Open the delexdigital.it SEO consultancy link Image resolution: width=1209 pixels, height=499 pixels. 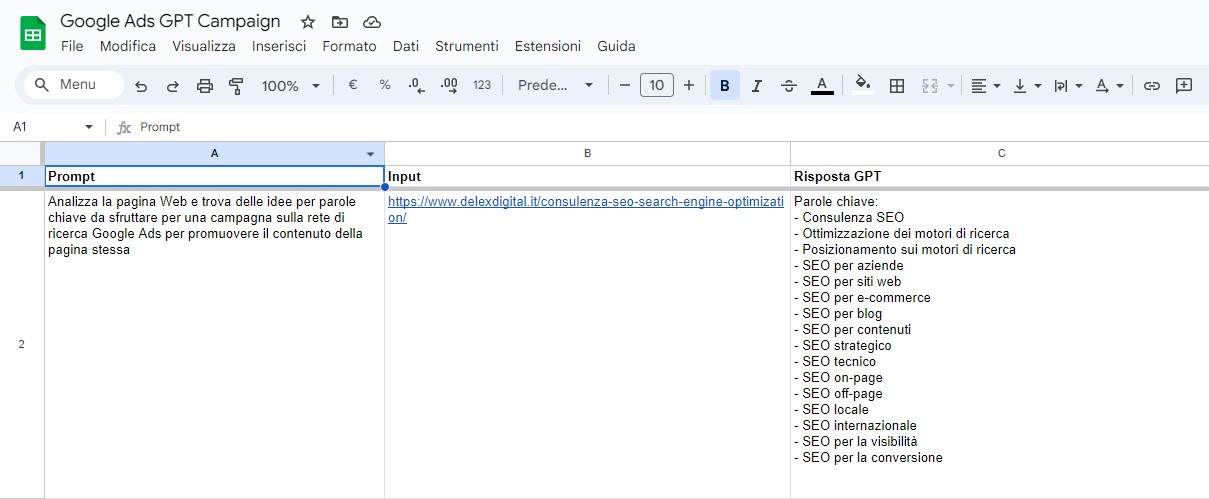(x=586, y=209)
